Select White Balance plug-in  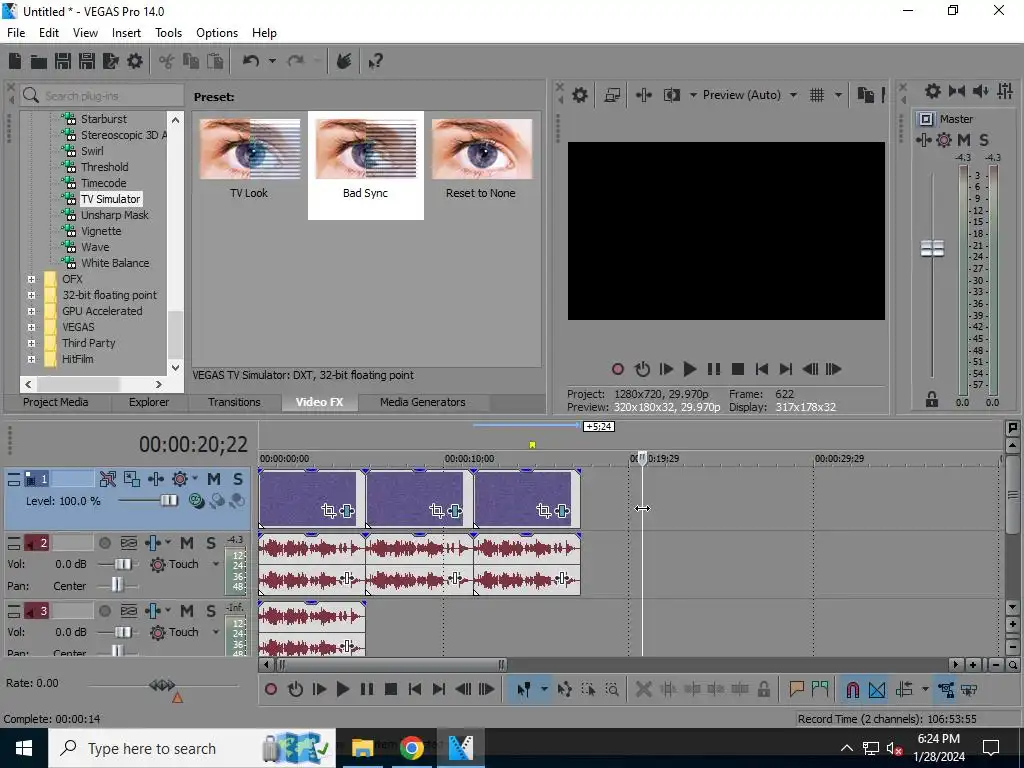(x=115, y=263)
